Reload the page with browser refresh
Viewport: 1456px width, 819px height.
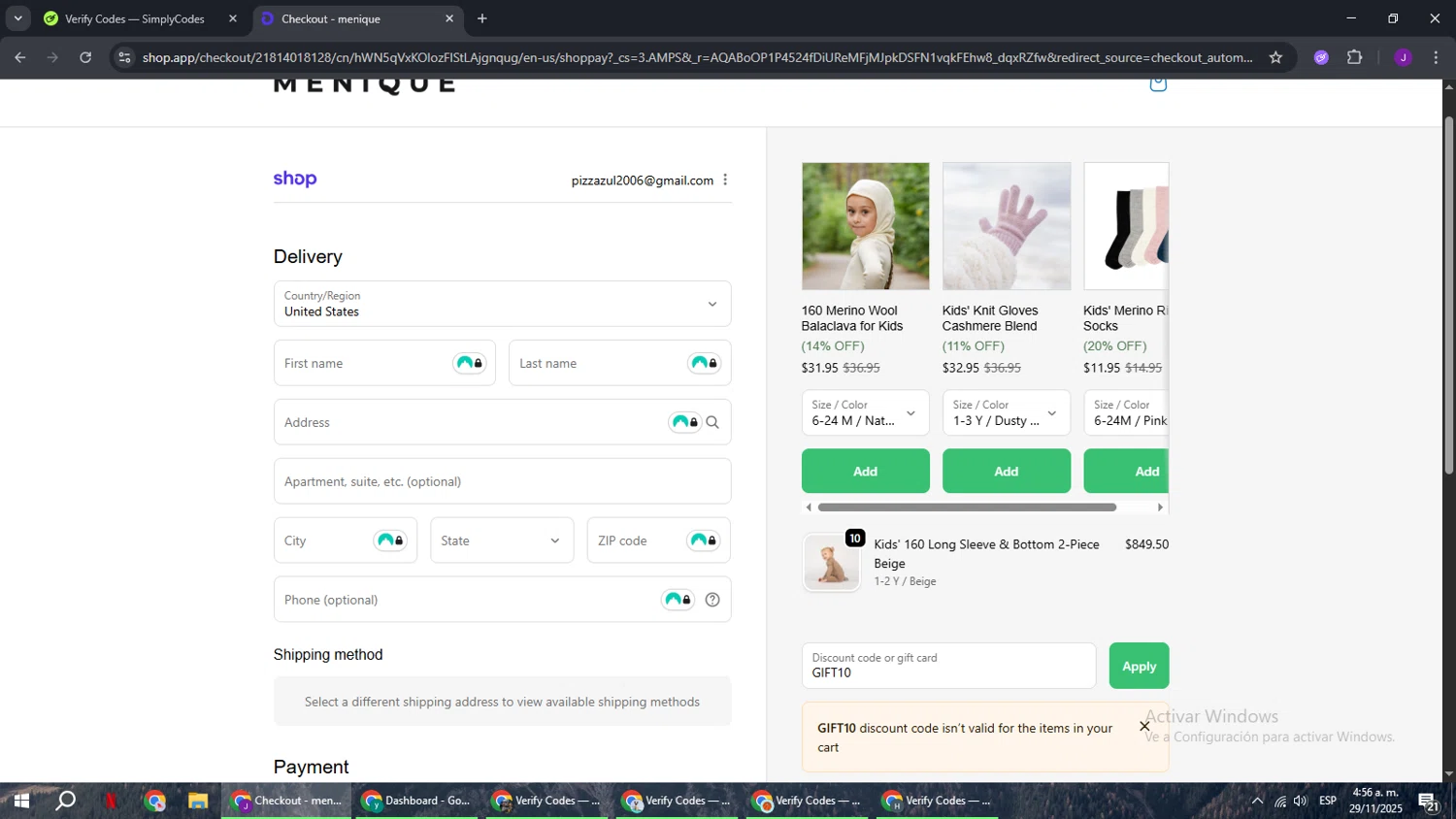85,57
